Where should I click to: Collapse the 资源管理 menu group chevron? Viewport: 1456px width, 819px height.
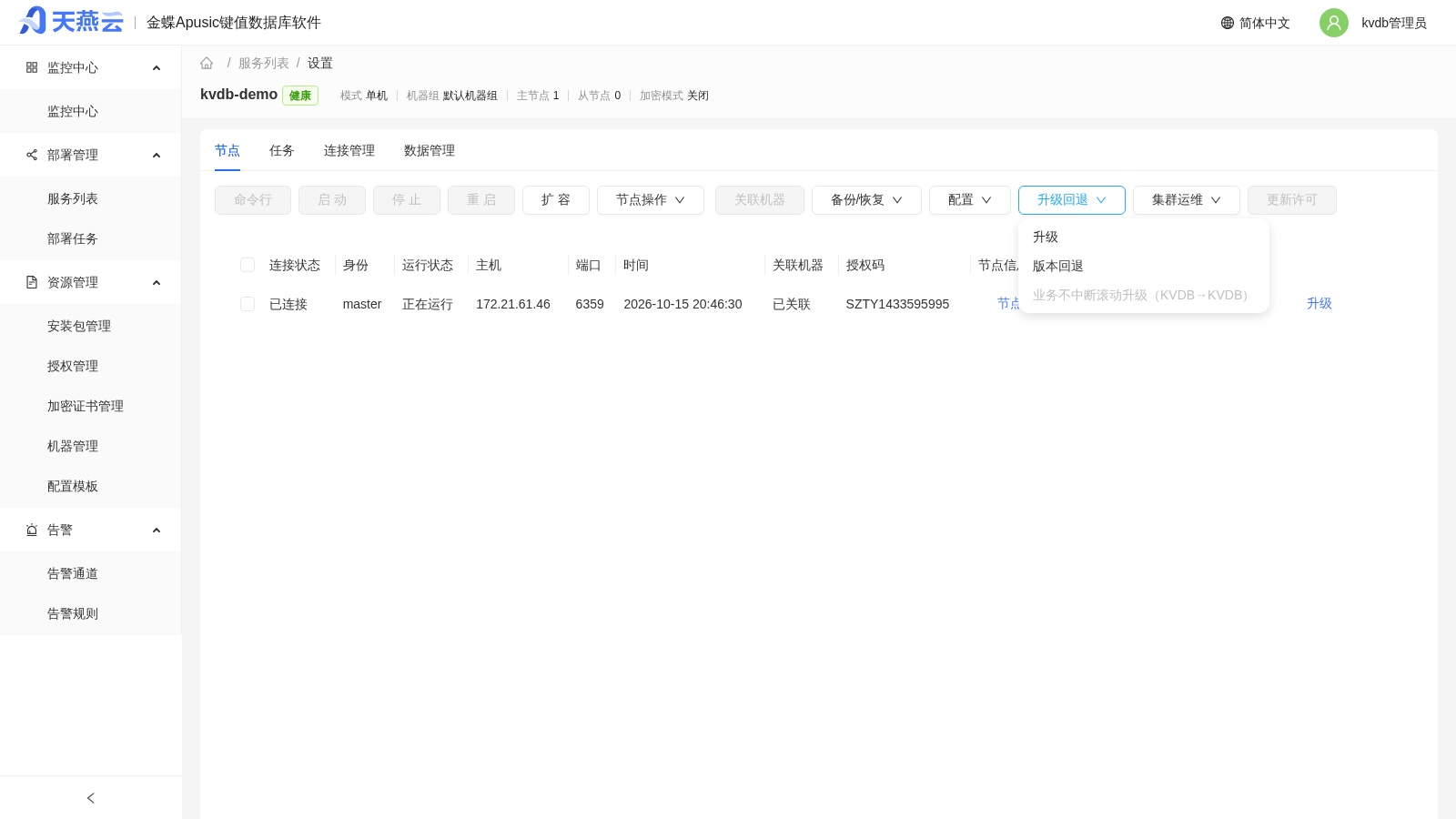(x=157, y=282)
